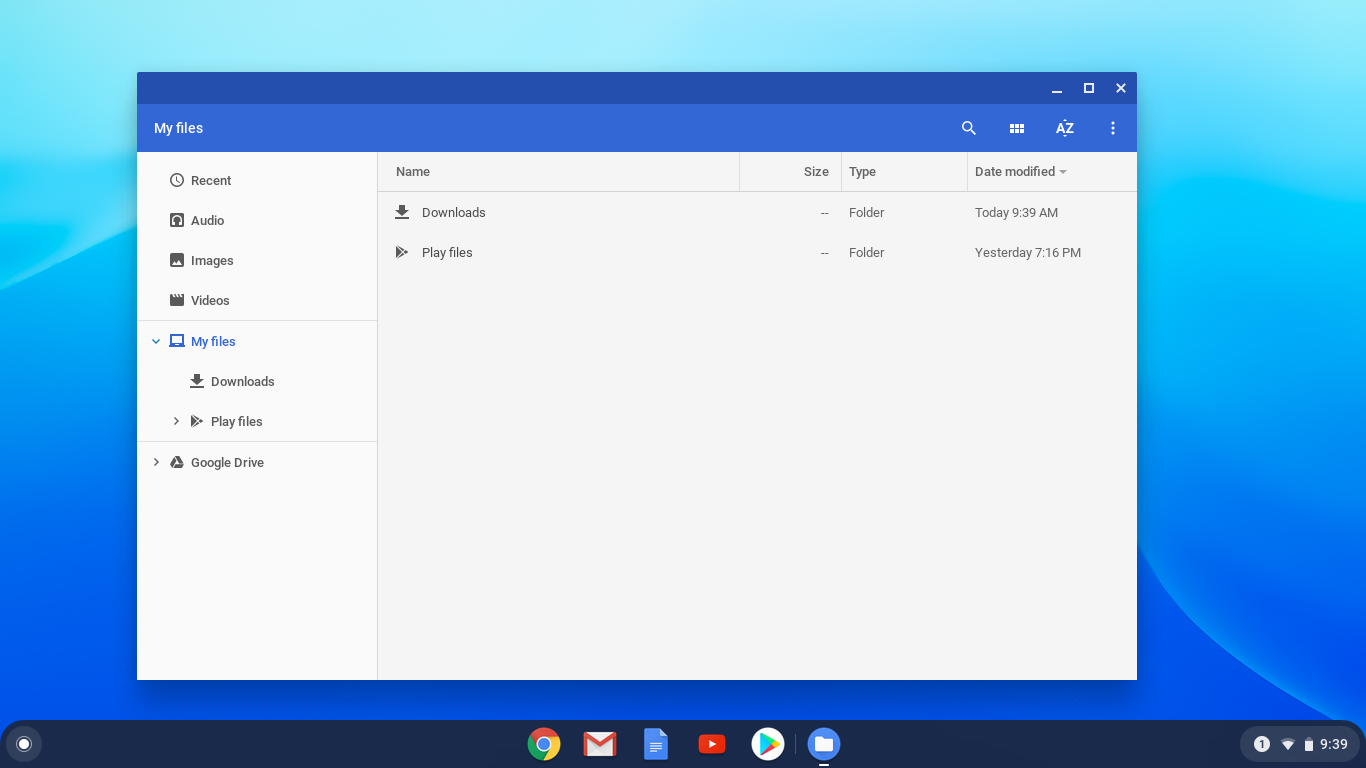Select My files in the sidebar
Screen dimensions: 1366x768
click(x=257, y=341)
